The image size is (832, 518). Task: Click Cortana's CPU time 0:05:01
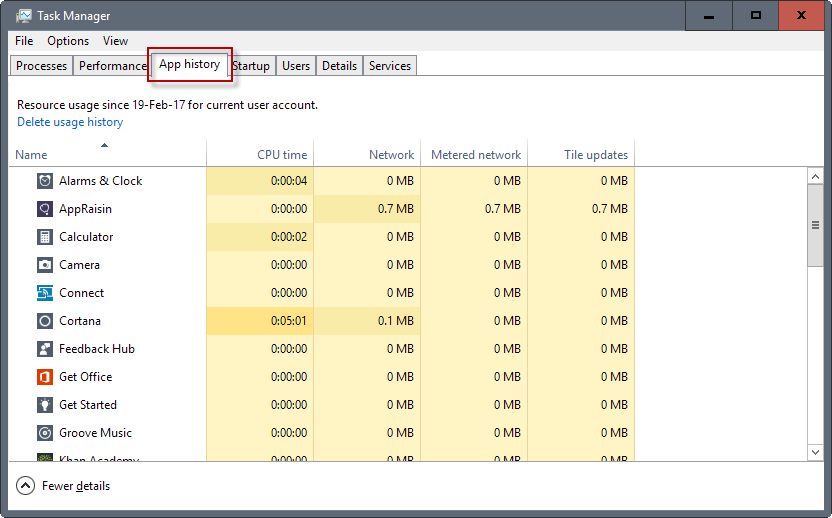tap(289, 321)
